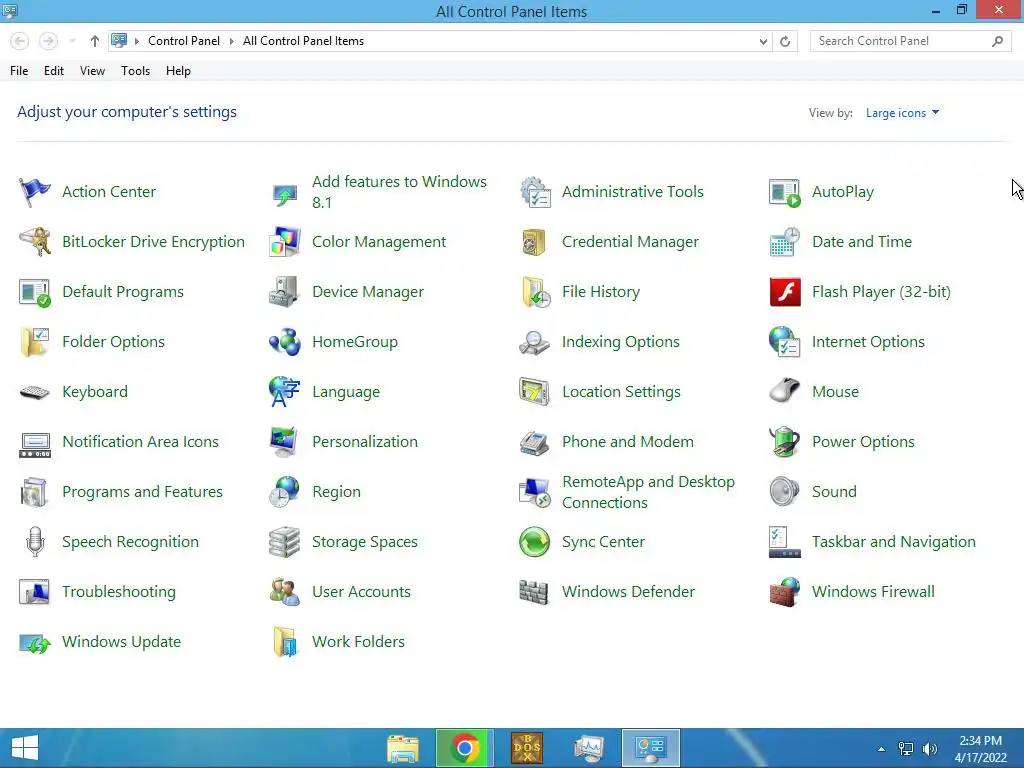Click the Speech Recognition microphone icon
1024x768 pixels.
35,542
